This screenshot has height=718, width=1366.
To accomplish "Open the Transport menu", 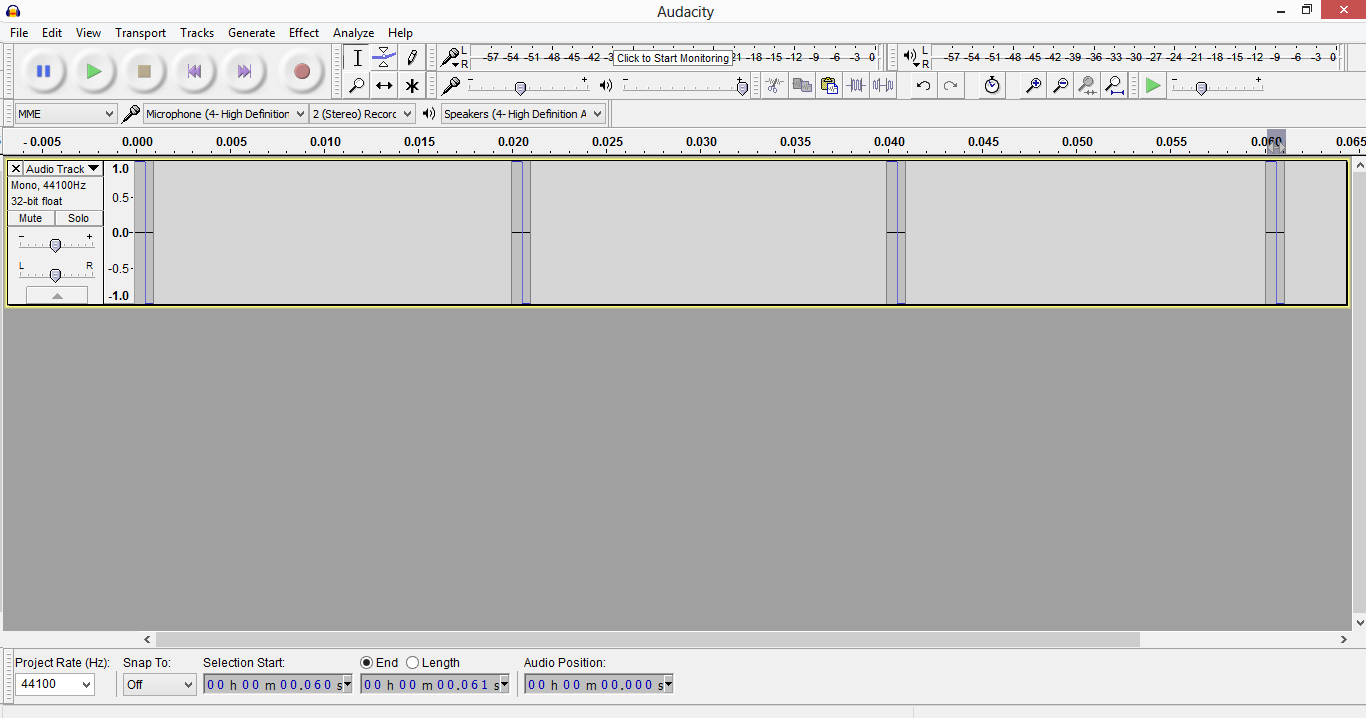I will (141, 33).
